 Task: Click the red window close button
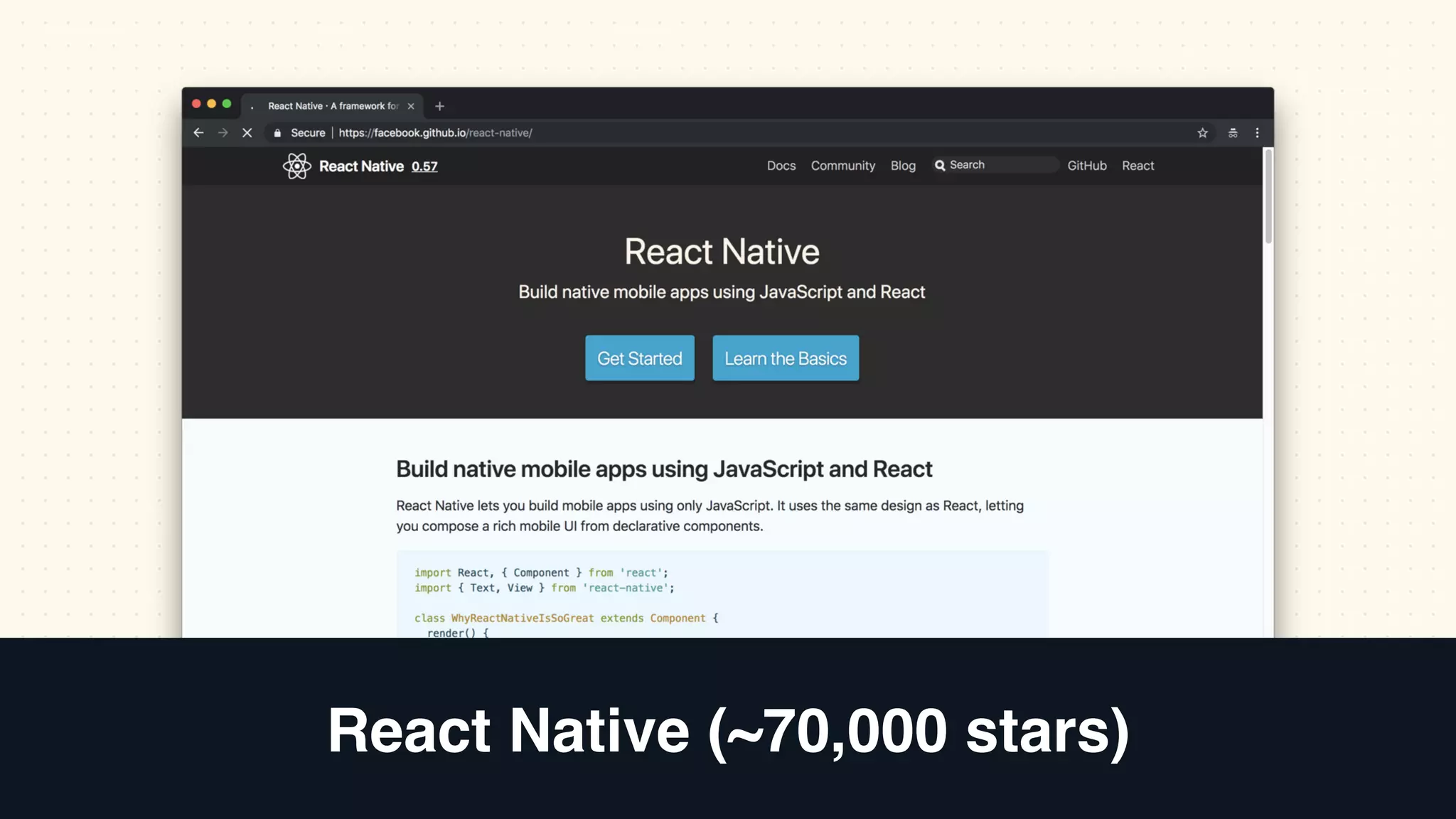[196, 104]
